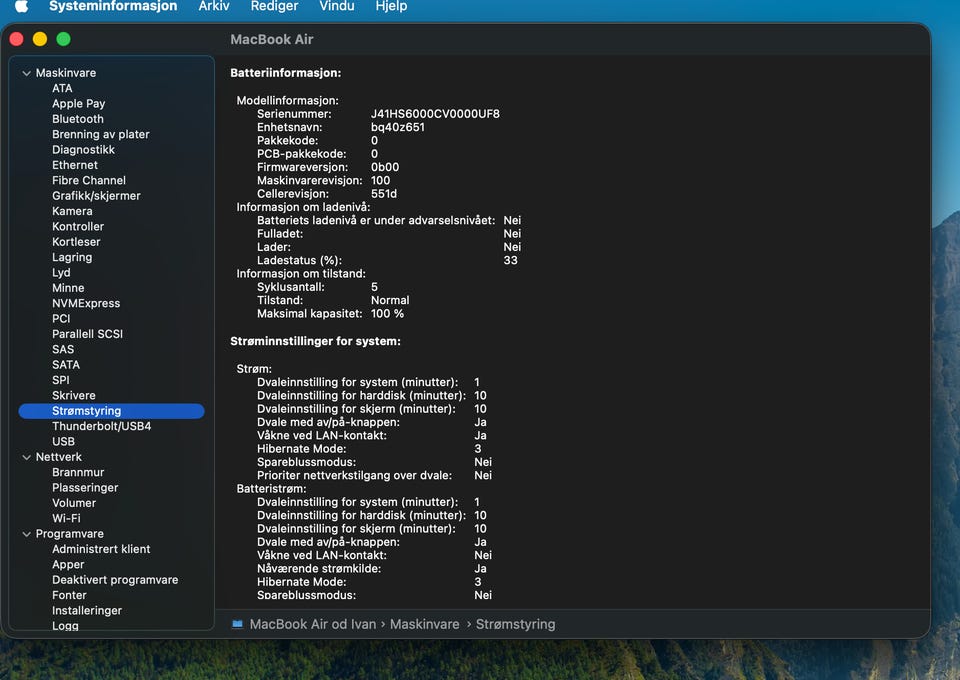Collapse the Nettverk section
960x680 pixels.
(x=26, y=457)
